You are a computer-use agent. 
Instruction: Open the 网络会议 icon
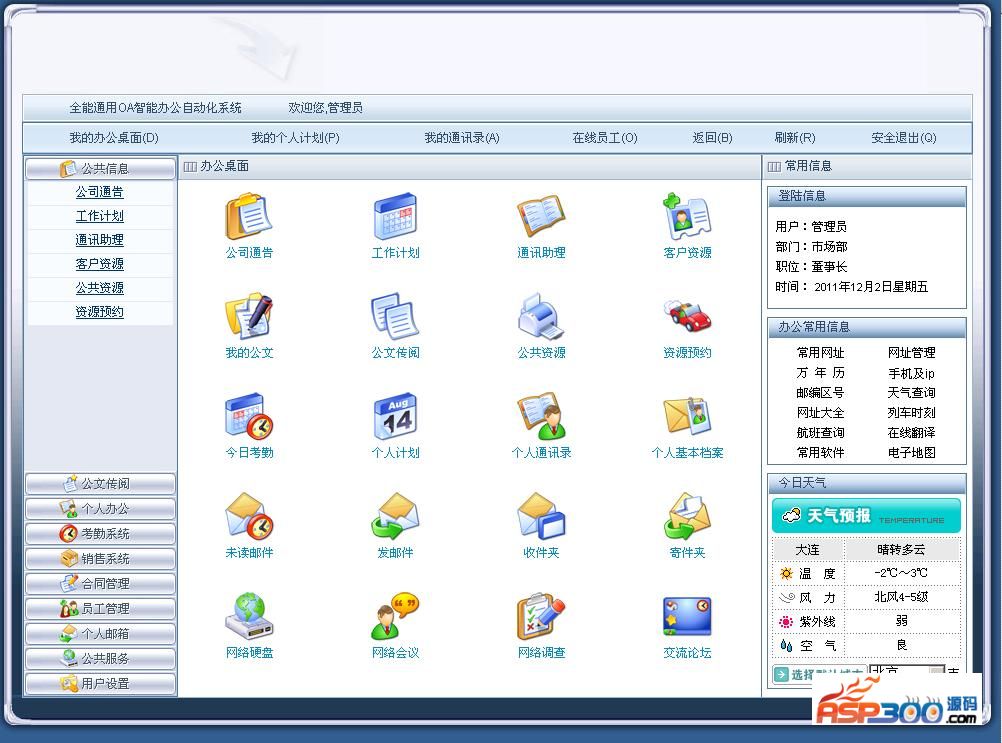[x=395, y=616]
